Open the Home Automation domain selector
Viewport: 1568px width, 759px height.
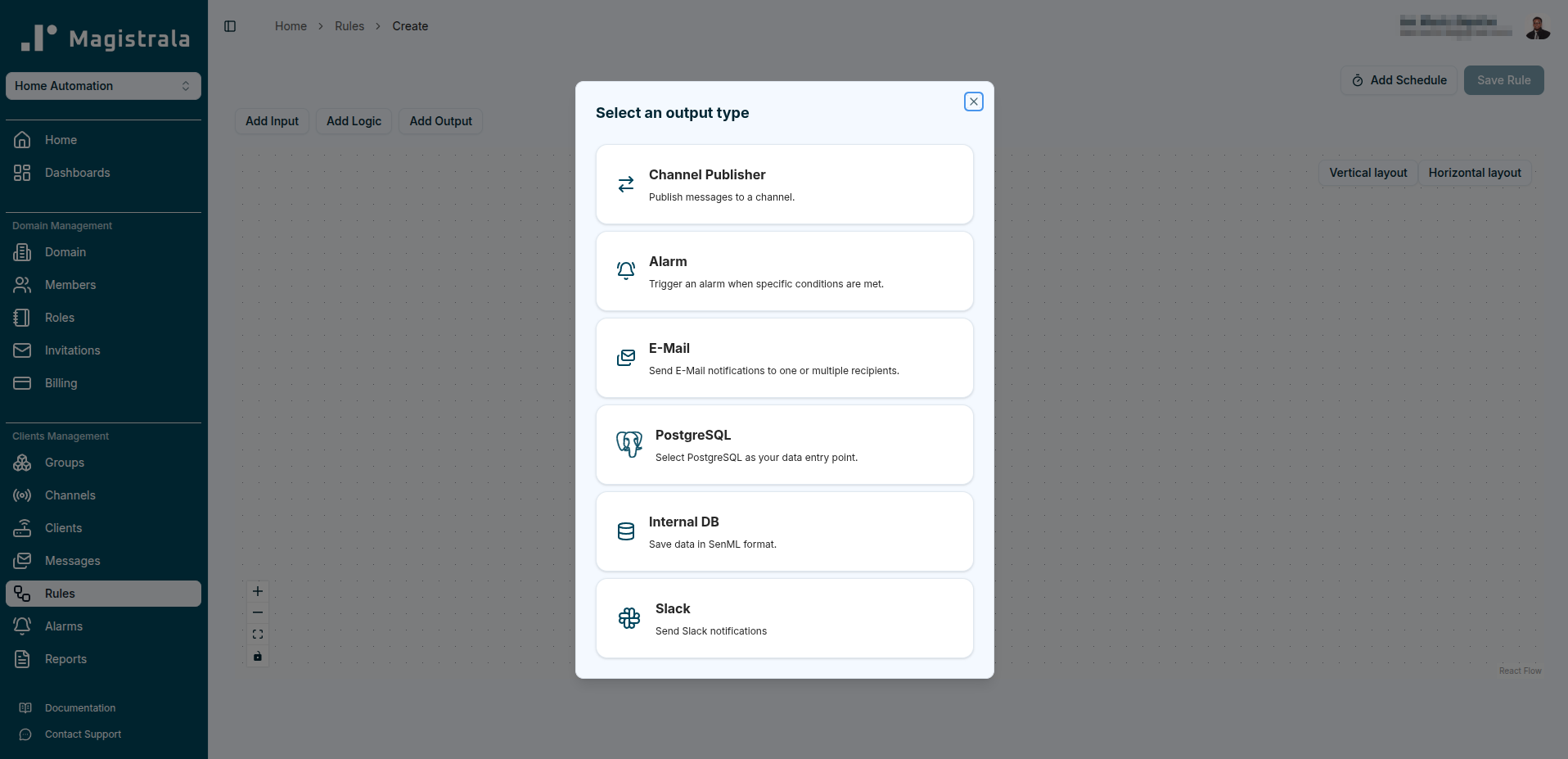click(102, 85)
